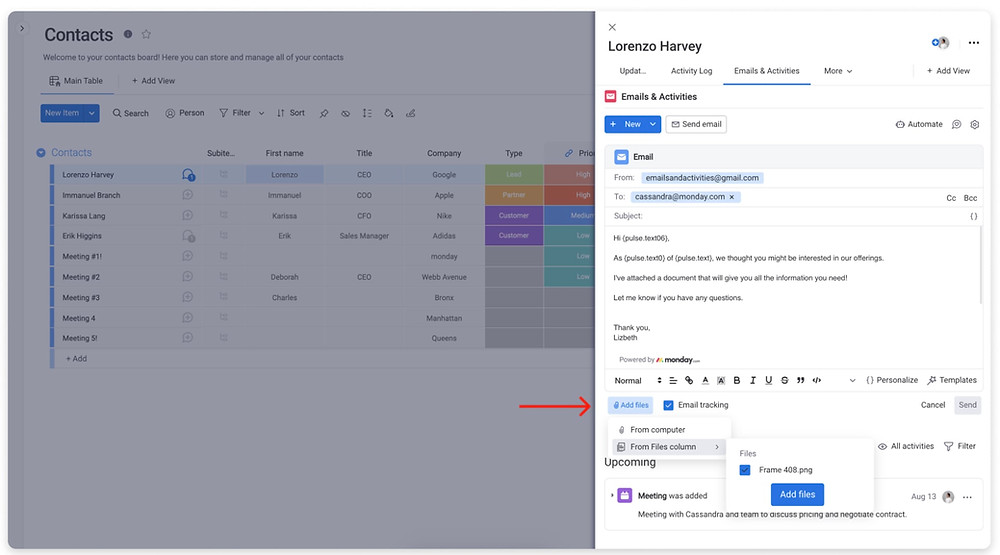
Task: Add Bcc recipients
Action: tap(970, 198)
